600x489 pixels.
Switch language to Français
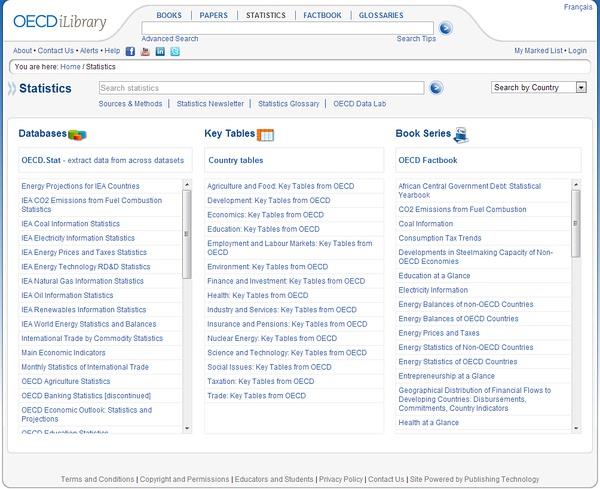click(578, 7)
